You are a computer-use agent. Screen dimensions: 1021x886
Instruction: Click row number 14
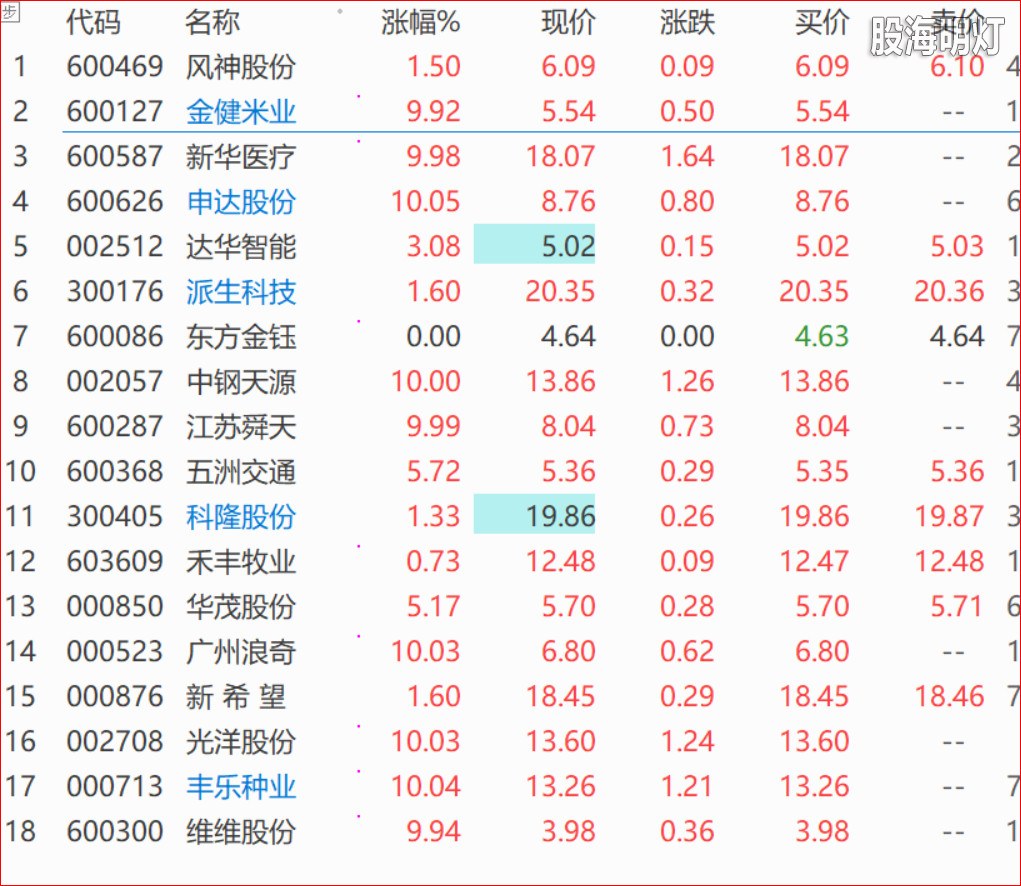point(20,651)
